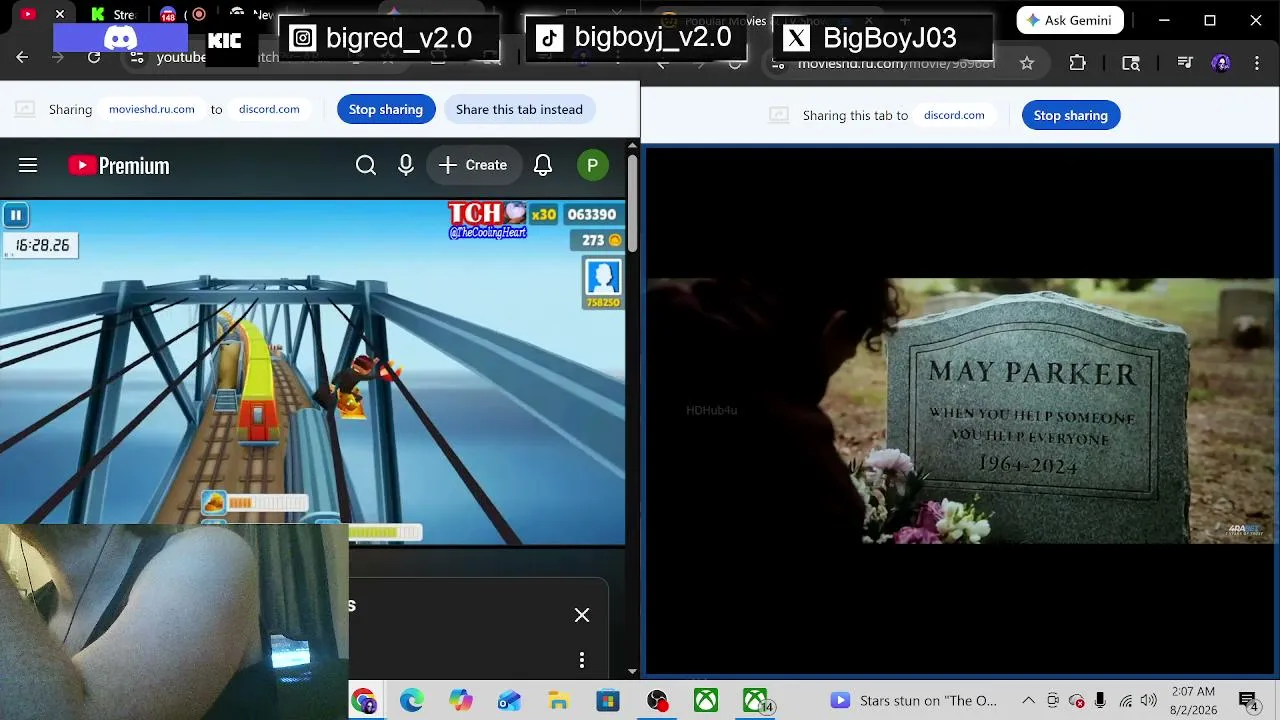Viewport: 1280px width, 720px height.
Task: Open the three-dot options below the video
Action: point(582,660)
